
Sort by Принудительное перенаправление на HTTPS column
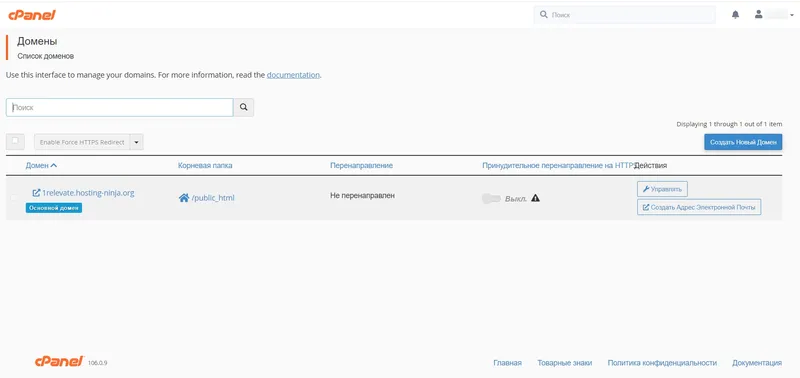tap(558, 166)
